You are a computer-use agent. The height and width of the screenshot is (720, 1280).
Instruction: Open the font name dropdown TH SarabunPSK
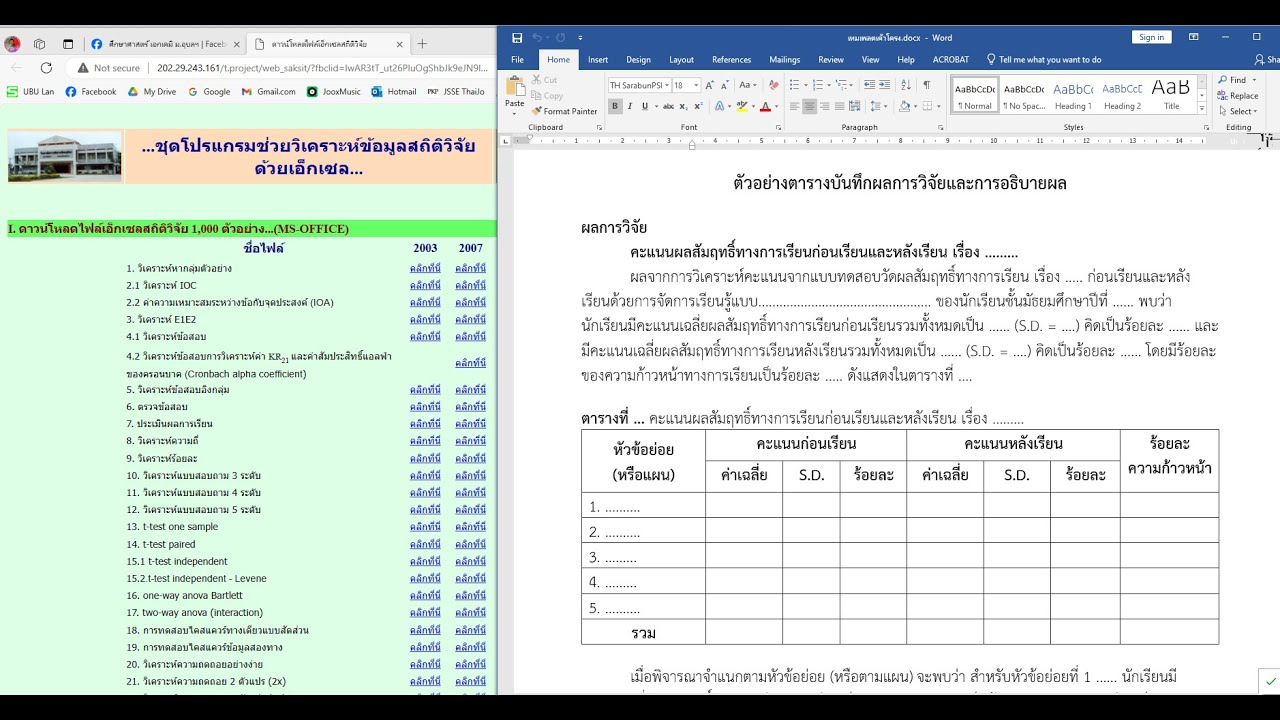coord(665,85)
